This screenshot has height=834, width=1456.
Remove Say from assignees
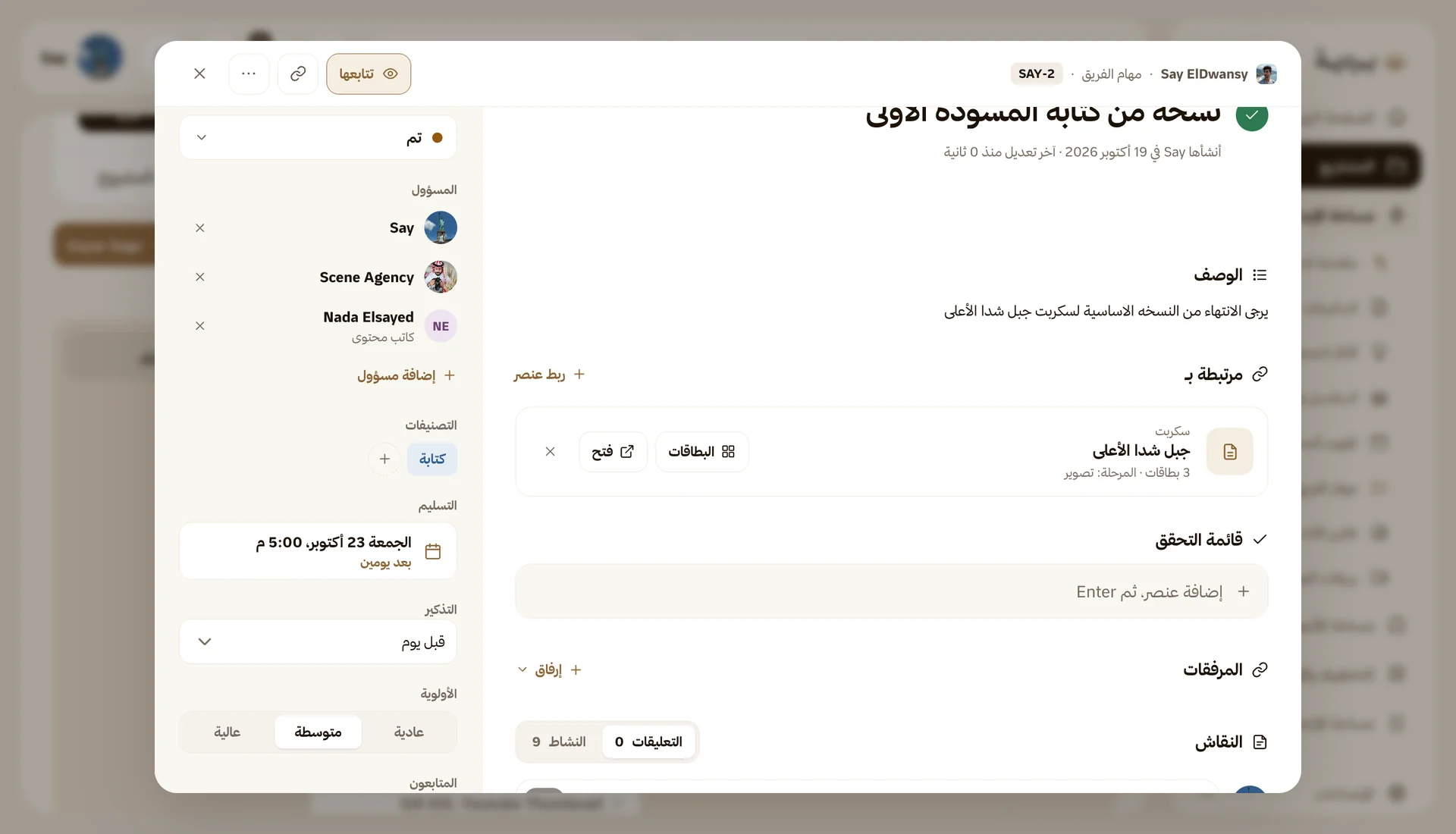[x=200, y=227]
